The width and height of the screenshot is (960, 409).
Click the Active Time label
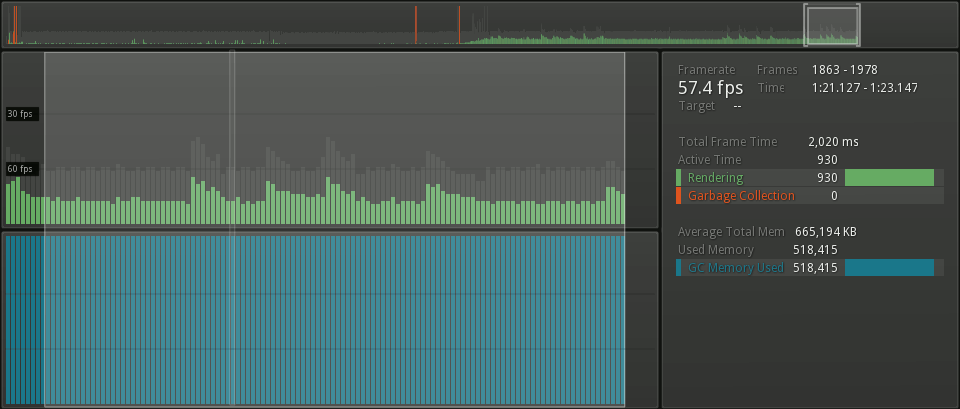pyautogui.click(x=709, y=160)
